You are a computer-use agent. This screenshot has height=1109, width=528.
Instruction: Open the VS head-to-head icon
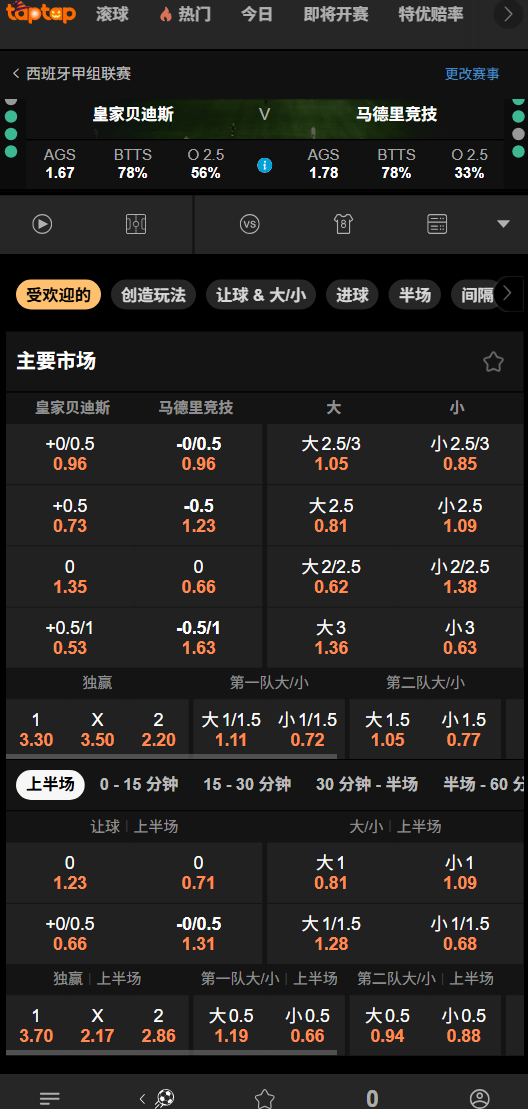250,224
